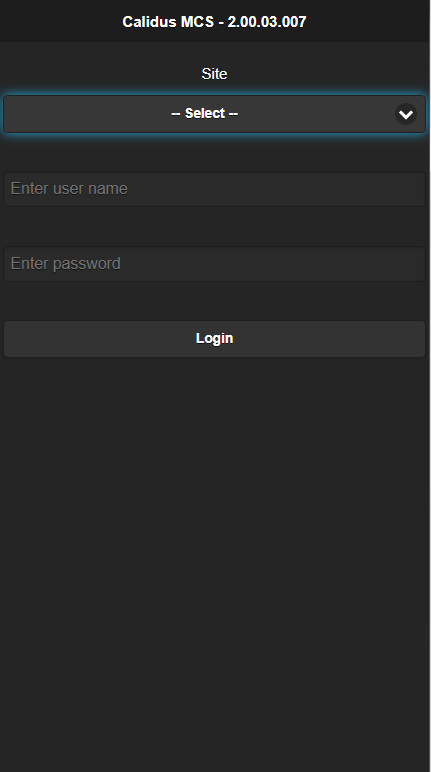Click the '-- Select --' text

pos(204,113)
